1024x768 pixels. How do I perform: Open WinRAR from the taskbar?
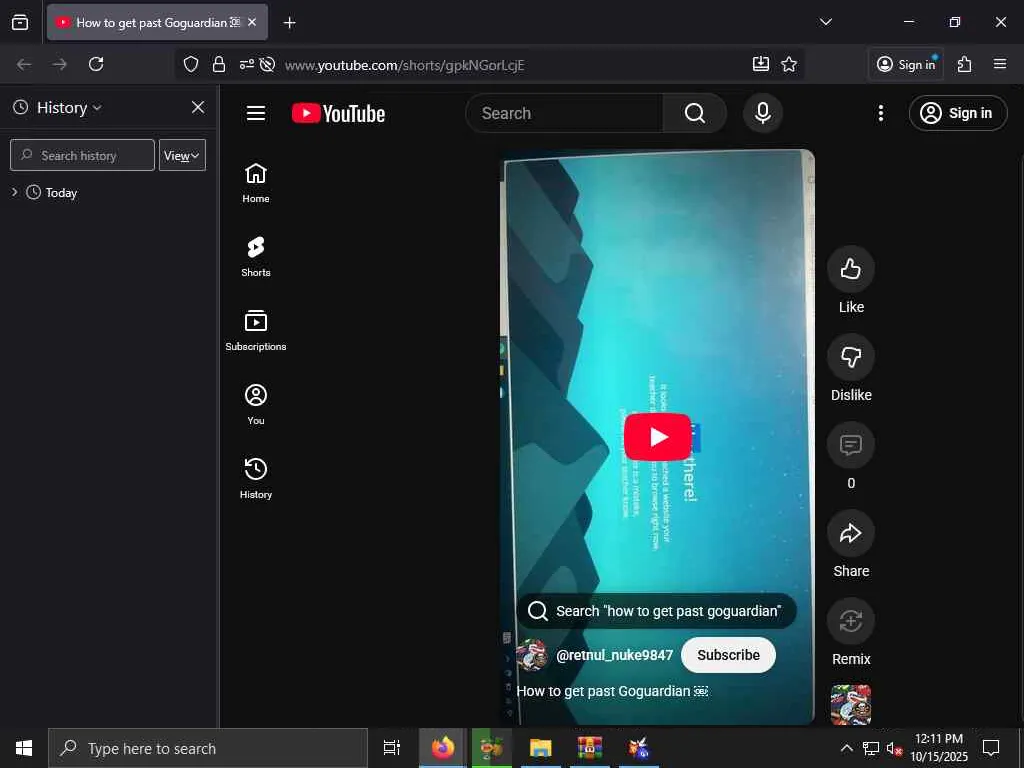[589, 748]
